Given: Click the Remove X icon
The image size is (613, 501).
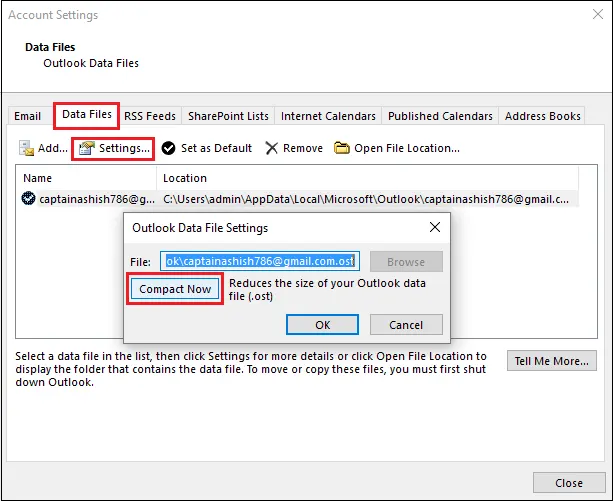Looking at the screenshot, I should coord(271,148).
